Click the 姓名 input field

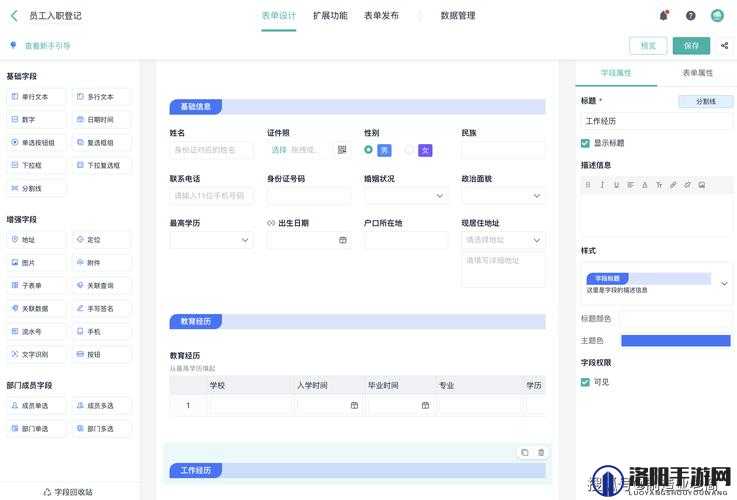point(211,150)
